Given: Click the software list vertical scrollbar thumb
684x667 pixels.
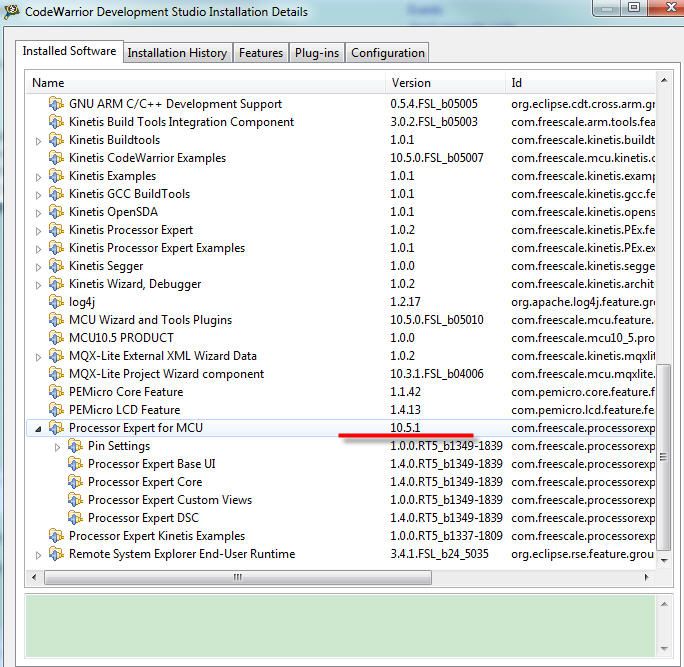Looking at the screenshot, I should (x=663, y=457).
